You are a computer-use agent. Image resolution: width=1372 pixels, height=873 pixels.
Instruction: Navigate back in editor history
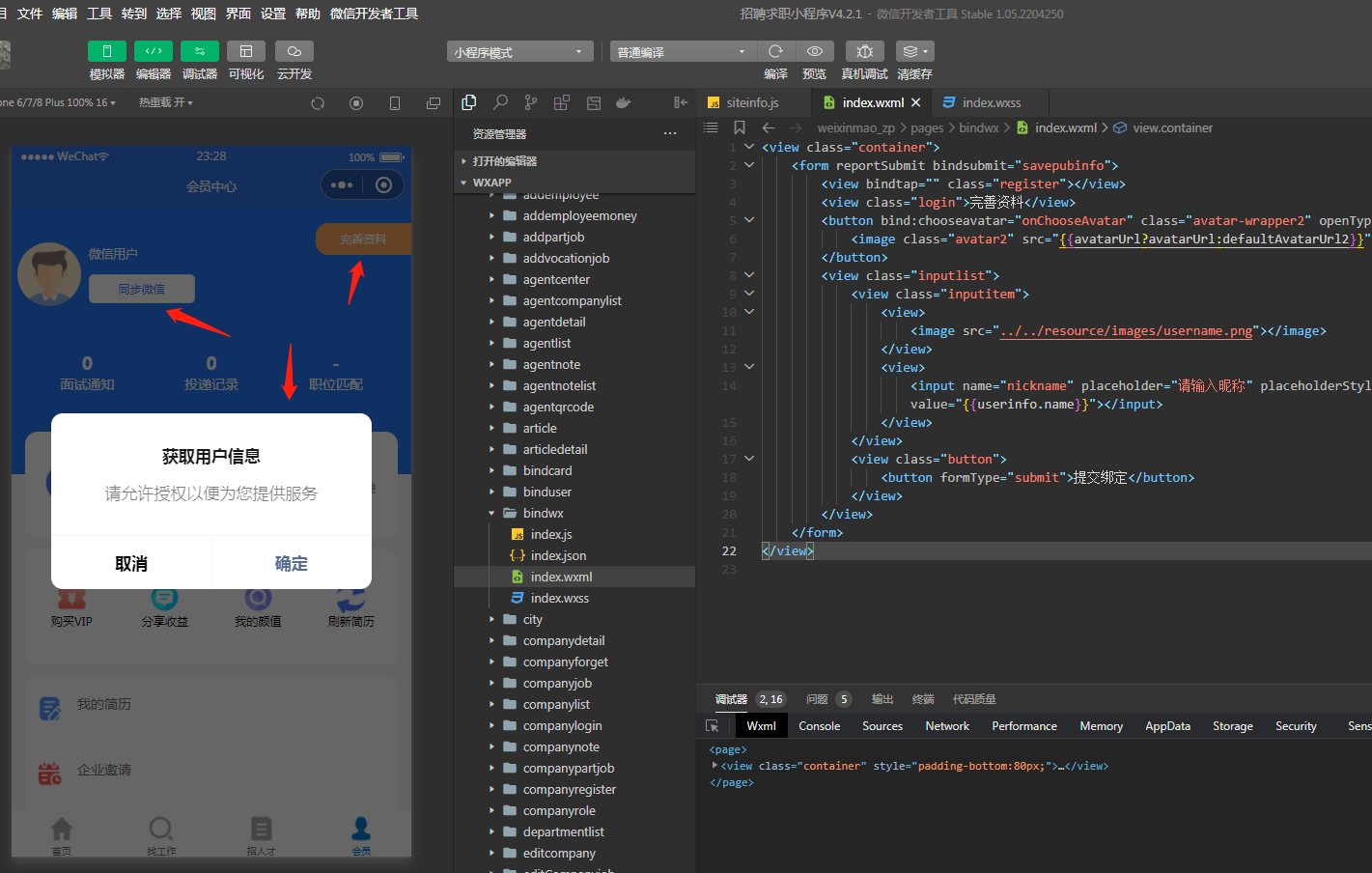coord(769,127)
